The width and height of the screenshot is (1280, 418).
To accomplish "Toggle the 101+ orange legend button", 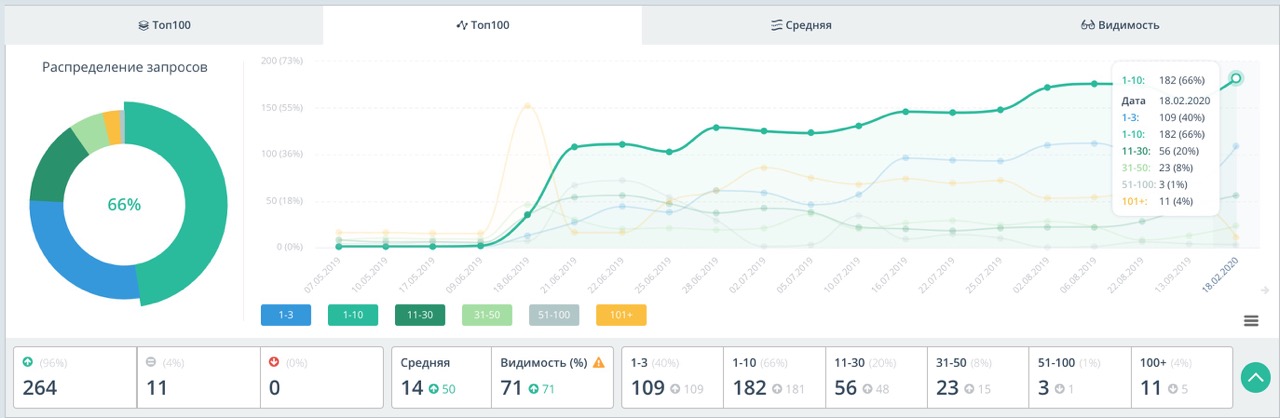I will pyautogui.click(x=621, y=315).
